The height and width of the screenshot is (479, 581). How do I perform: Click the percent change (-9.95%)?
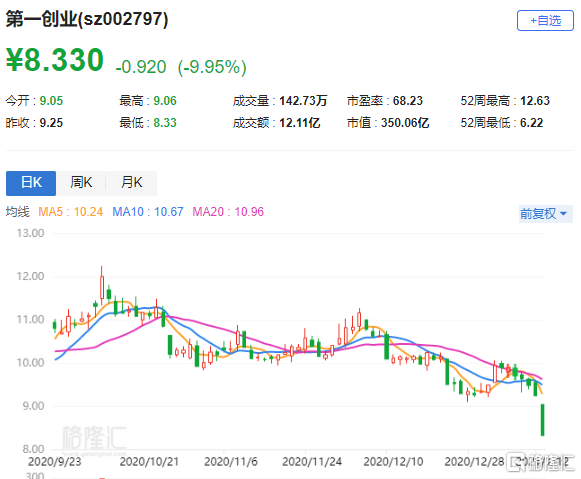(212, 67)
